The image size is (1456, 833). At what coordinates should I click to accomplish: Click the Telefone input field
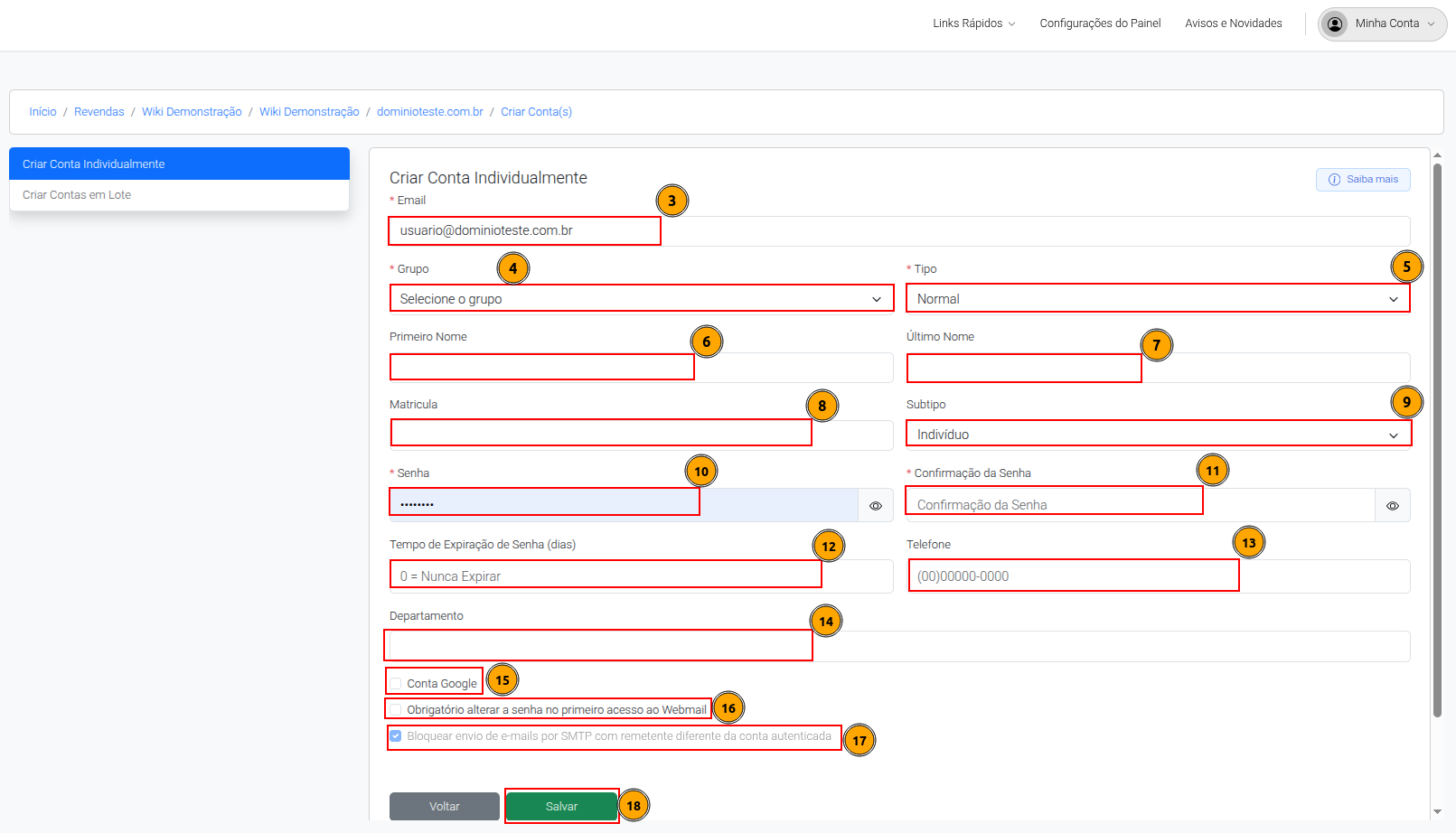tap(1158, 576)
